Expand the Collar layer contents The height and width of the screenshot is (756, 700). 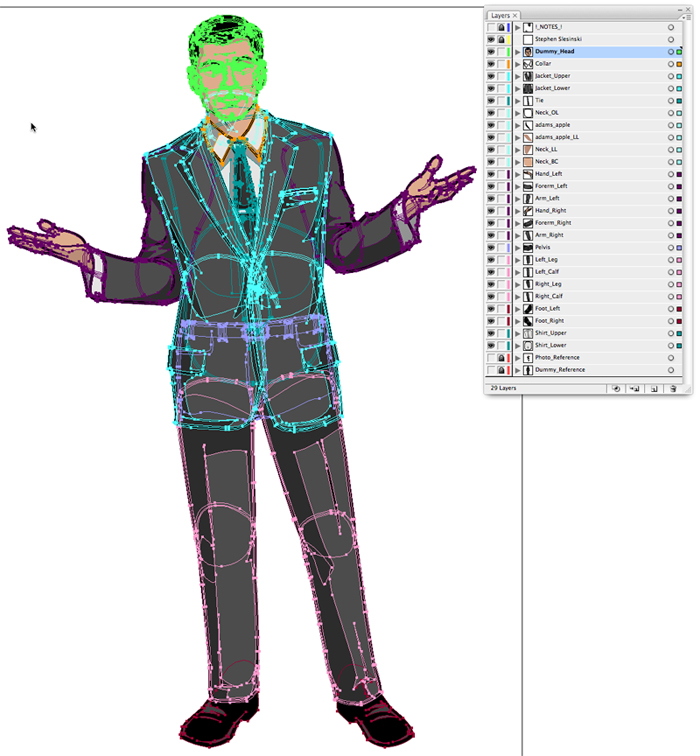click(x=518, y=64)
